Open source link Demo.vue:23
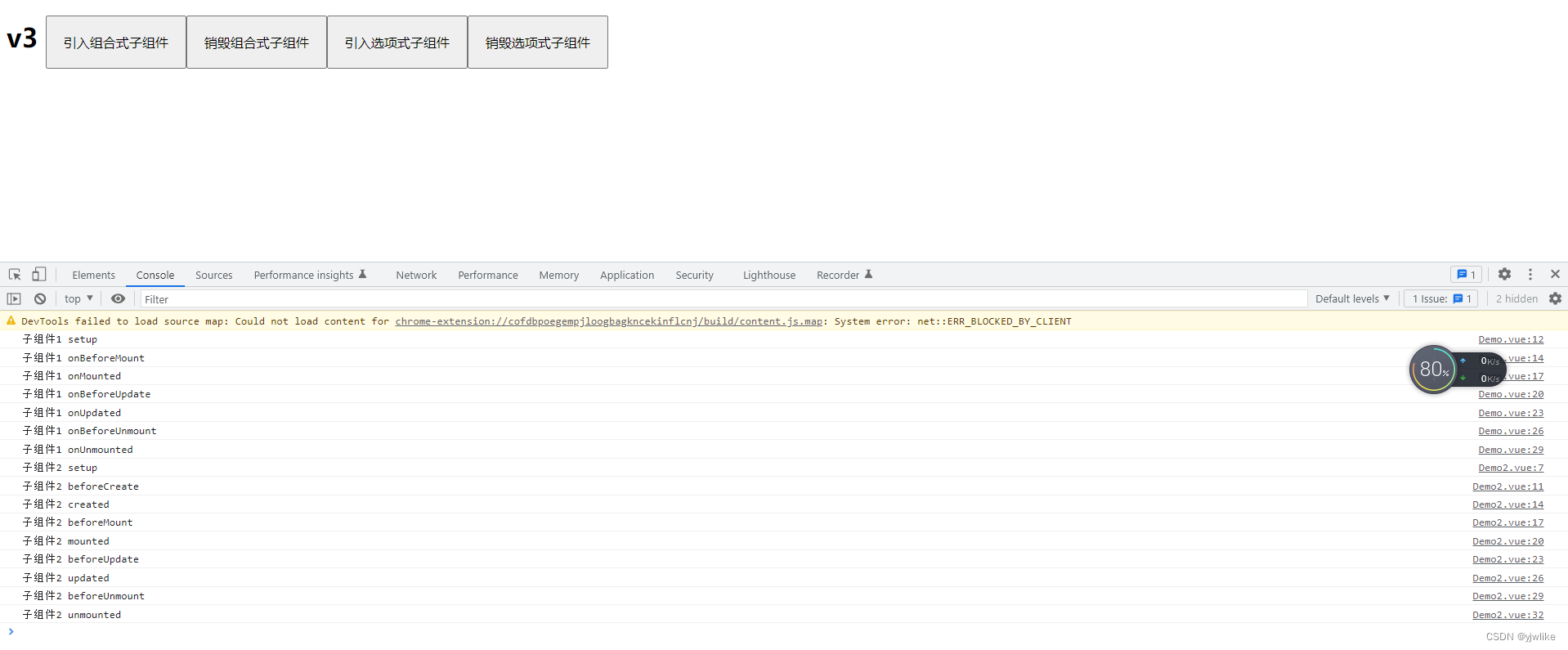This screenshot has width=1568, height=650. pos(1511,413)
